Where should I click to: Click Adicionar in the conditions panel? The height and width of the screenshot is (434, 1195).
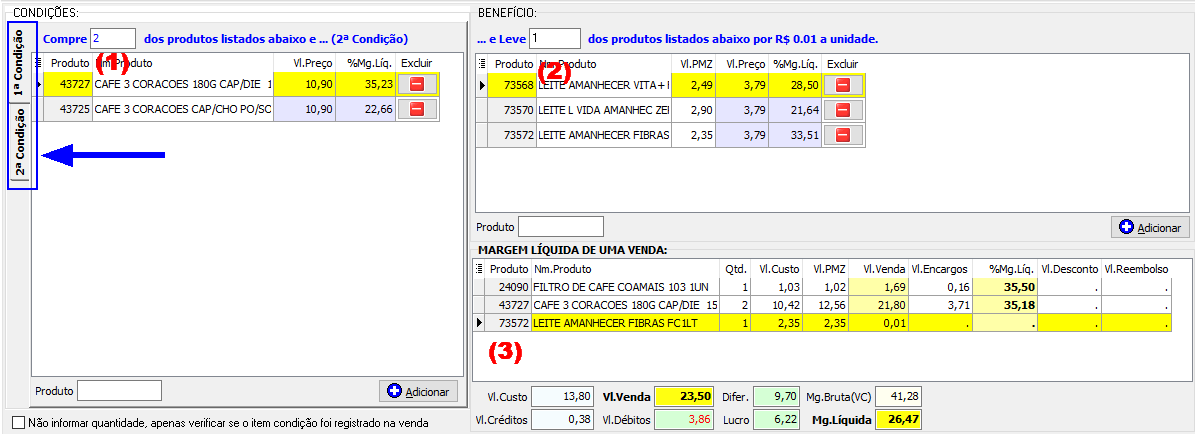click(x=418, y=391)
